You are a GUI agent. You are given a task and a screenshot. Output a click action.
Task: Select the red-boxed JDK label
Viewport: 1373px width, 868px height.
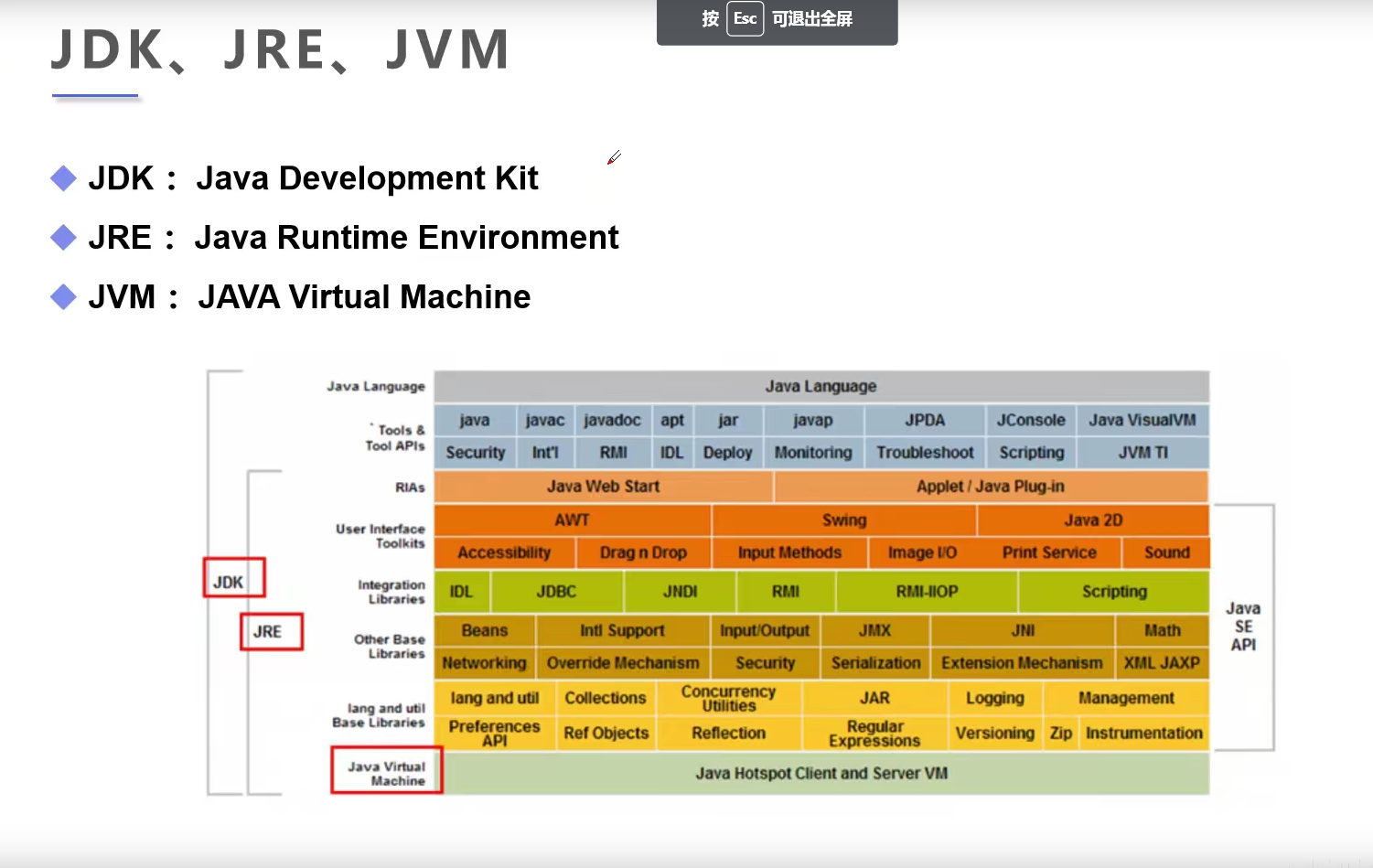pyautogui.click(x=234, y=578)
